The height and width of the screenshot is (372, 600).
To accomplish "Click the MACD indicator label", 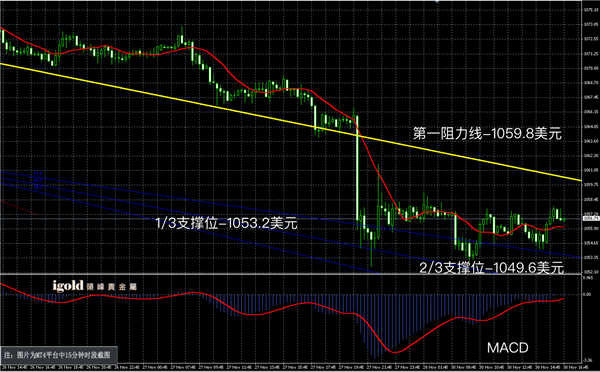I will (x=507, y=348).
